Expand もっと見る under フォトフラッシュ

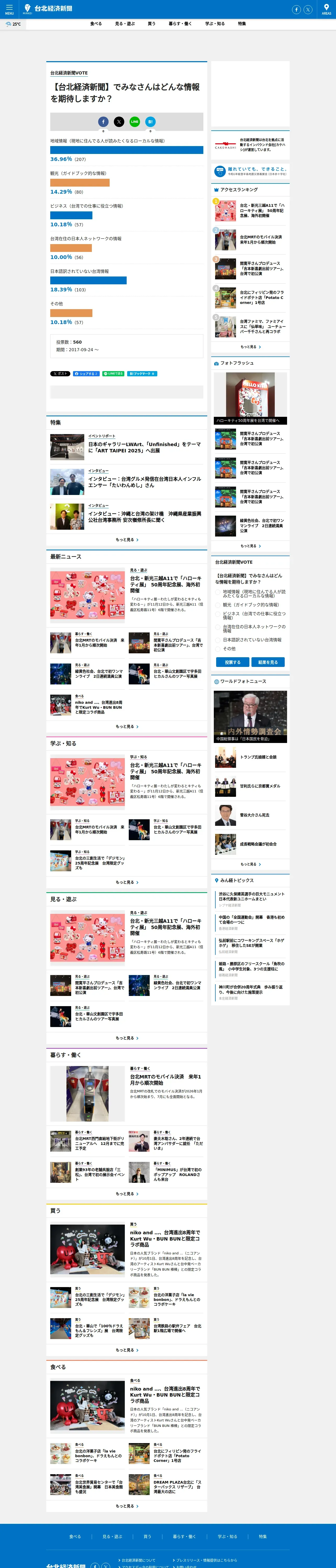pyautogui.click(x=251, y=546)
